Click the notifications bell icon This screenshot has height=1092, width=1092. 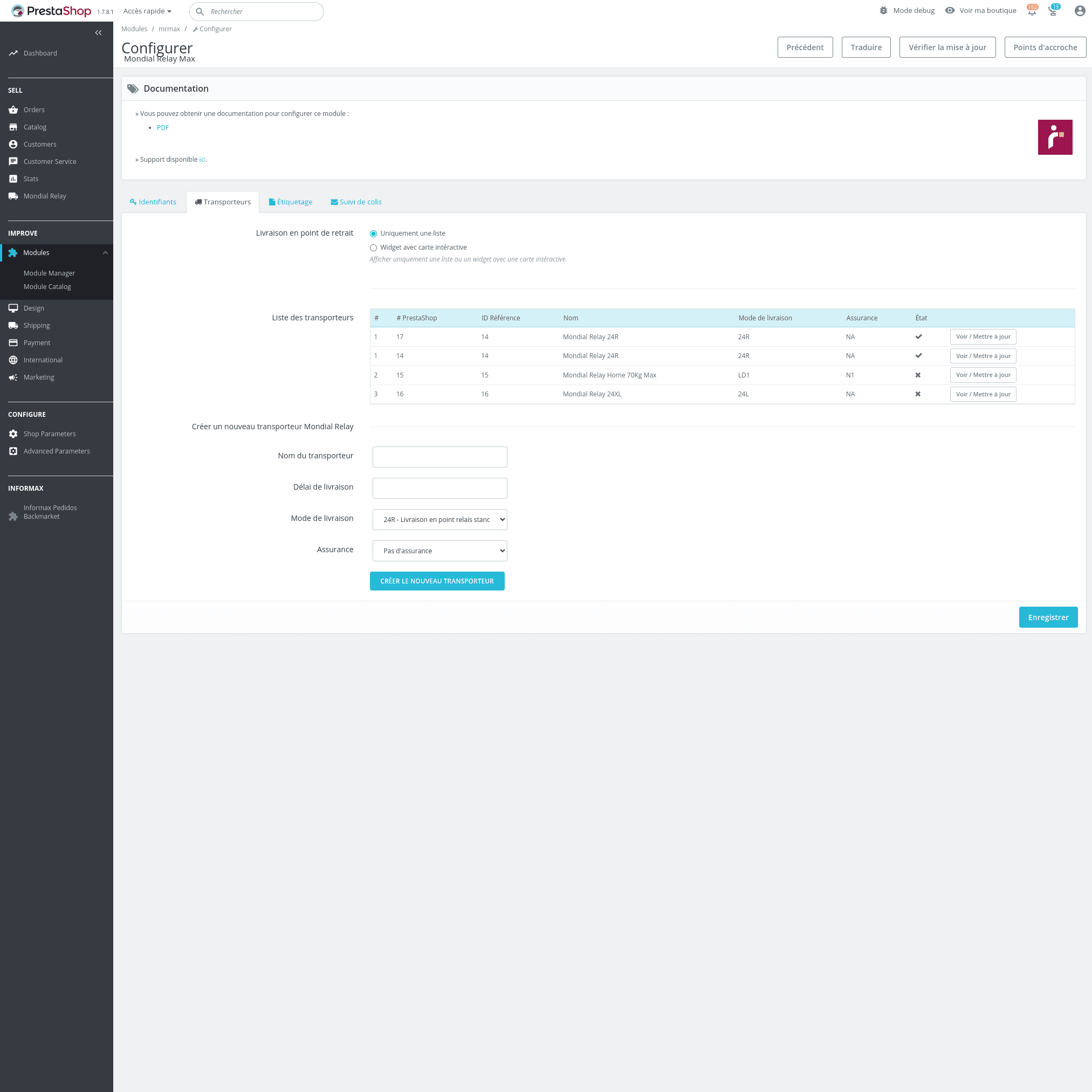click(x=1032, y=11)
